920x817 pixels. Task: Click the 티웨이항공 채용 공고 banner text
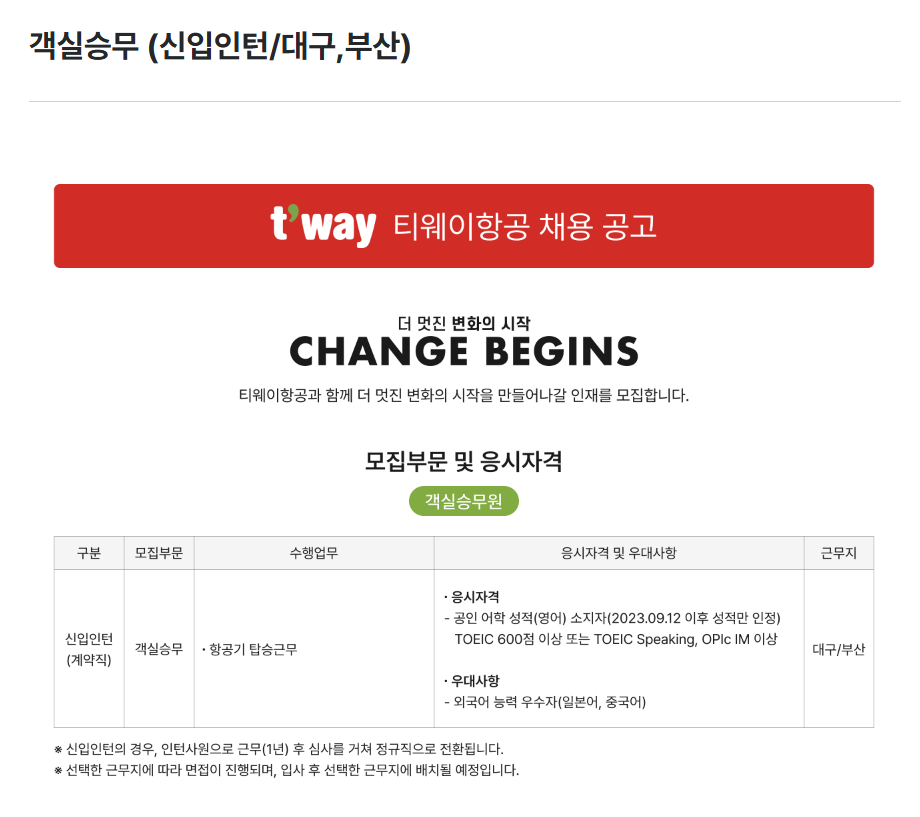(525, 227)
